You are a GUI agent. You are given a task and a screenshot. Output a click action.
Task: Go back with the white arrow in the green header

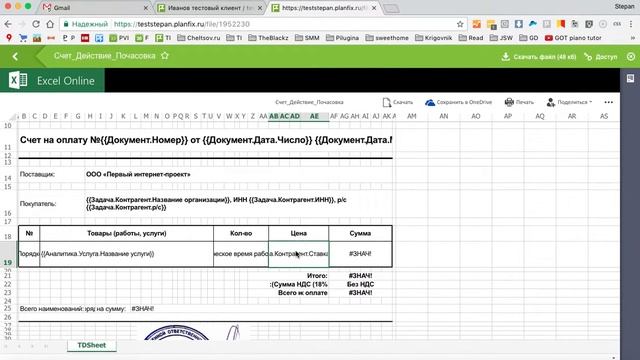click(x=16, y=56)
